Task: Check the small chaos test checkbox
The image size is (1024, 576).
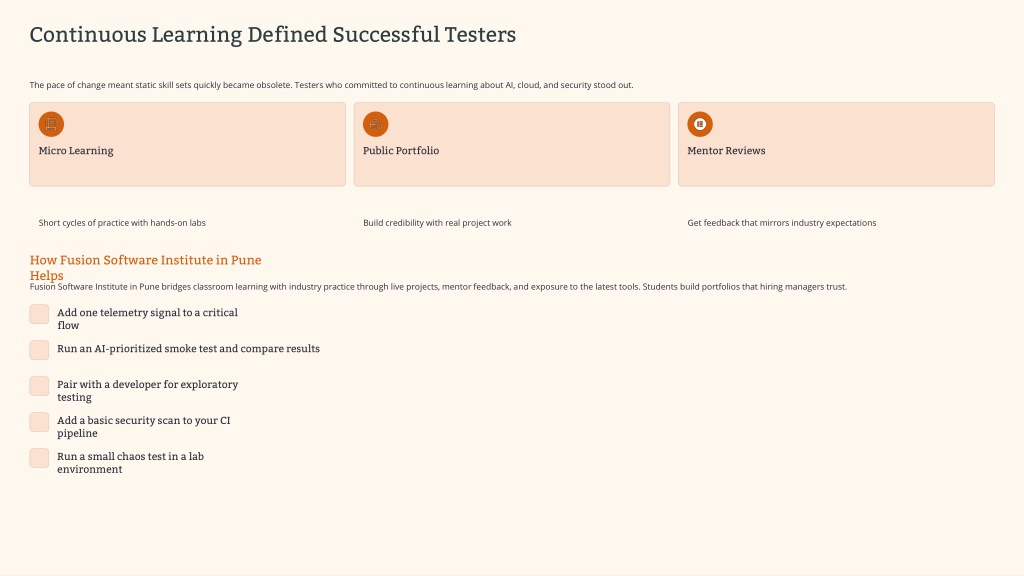Action: click(x=39, y=458)
